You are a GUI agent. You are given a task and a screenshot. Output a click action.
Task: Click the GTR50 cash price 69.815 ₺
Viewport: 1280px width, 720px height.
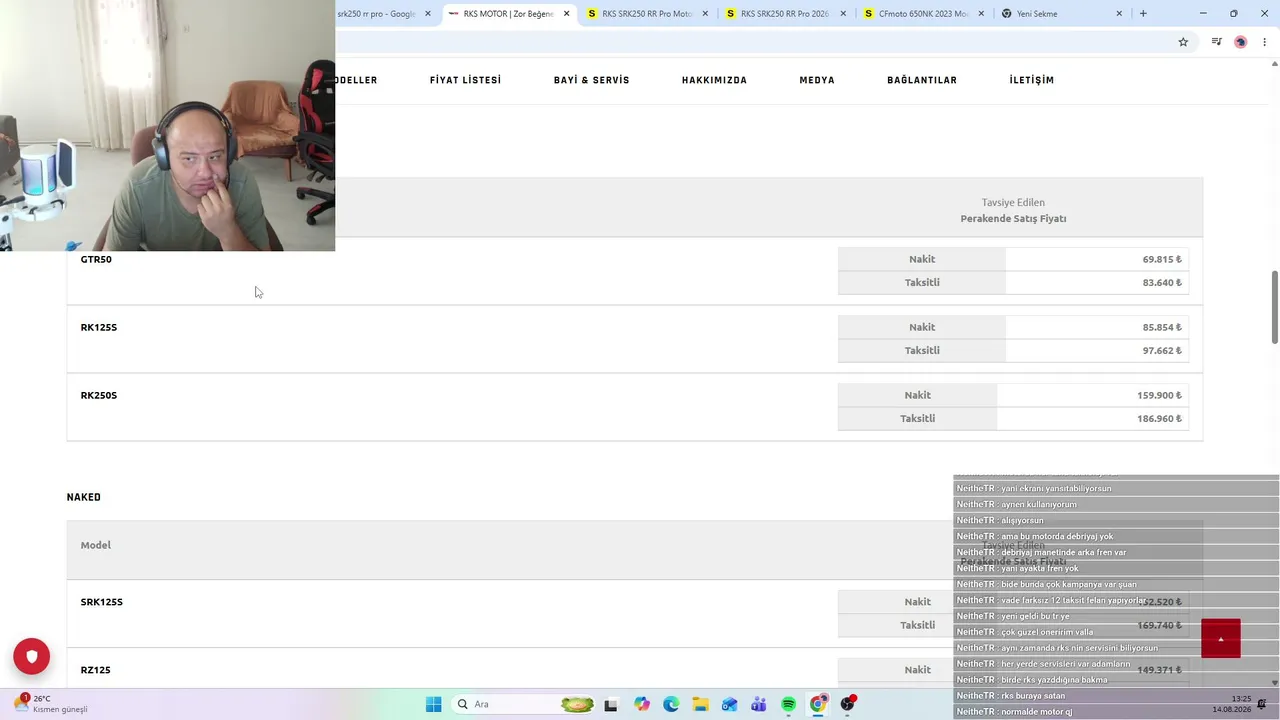point(1162,259)
